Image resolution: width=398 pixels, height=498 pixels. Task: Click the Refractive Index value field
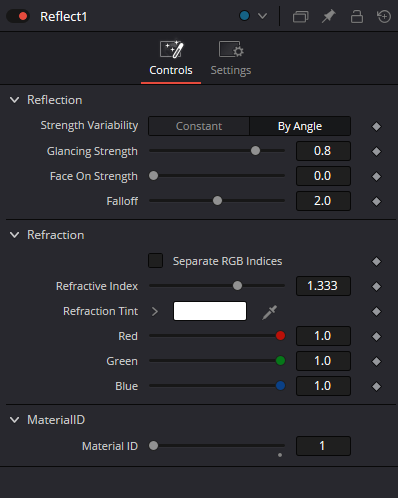(x=323, y=286)
